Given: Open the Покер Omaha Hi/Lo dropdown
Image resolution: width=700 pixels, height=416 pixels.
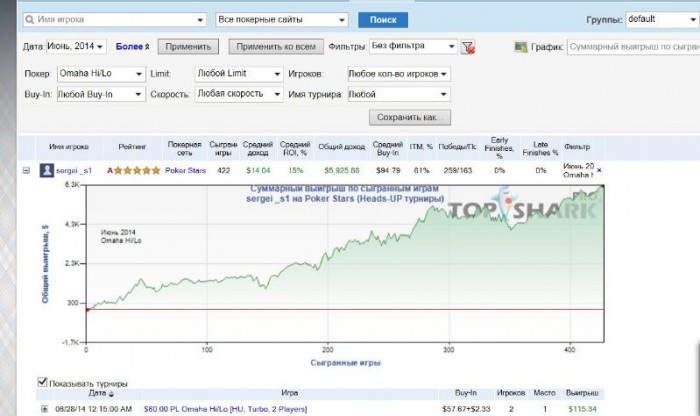Looking at the screenshot, I should point(101,74).
